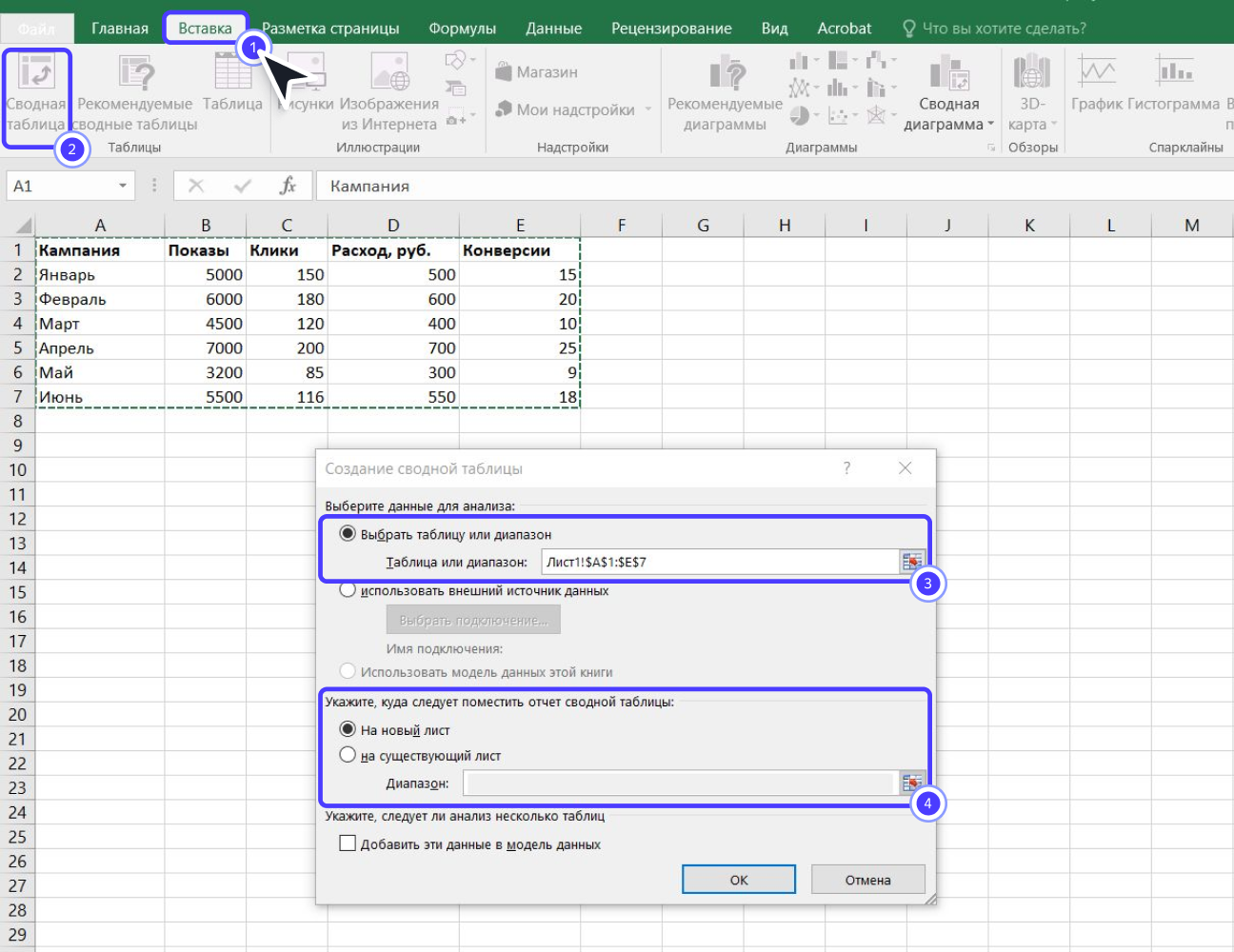Expand Мои надстройки dropdown arrow
The image size is (1234, 952).
648,109
